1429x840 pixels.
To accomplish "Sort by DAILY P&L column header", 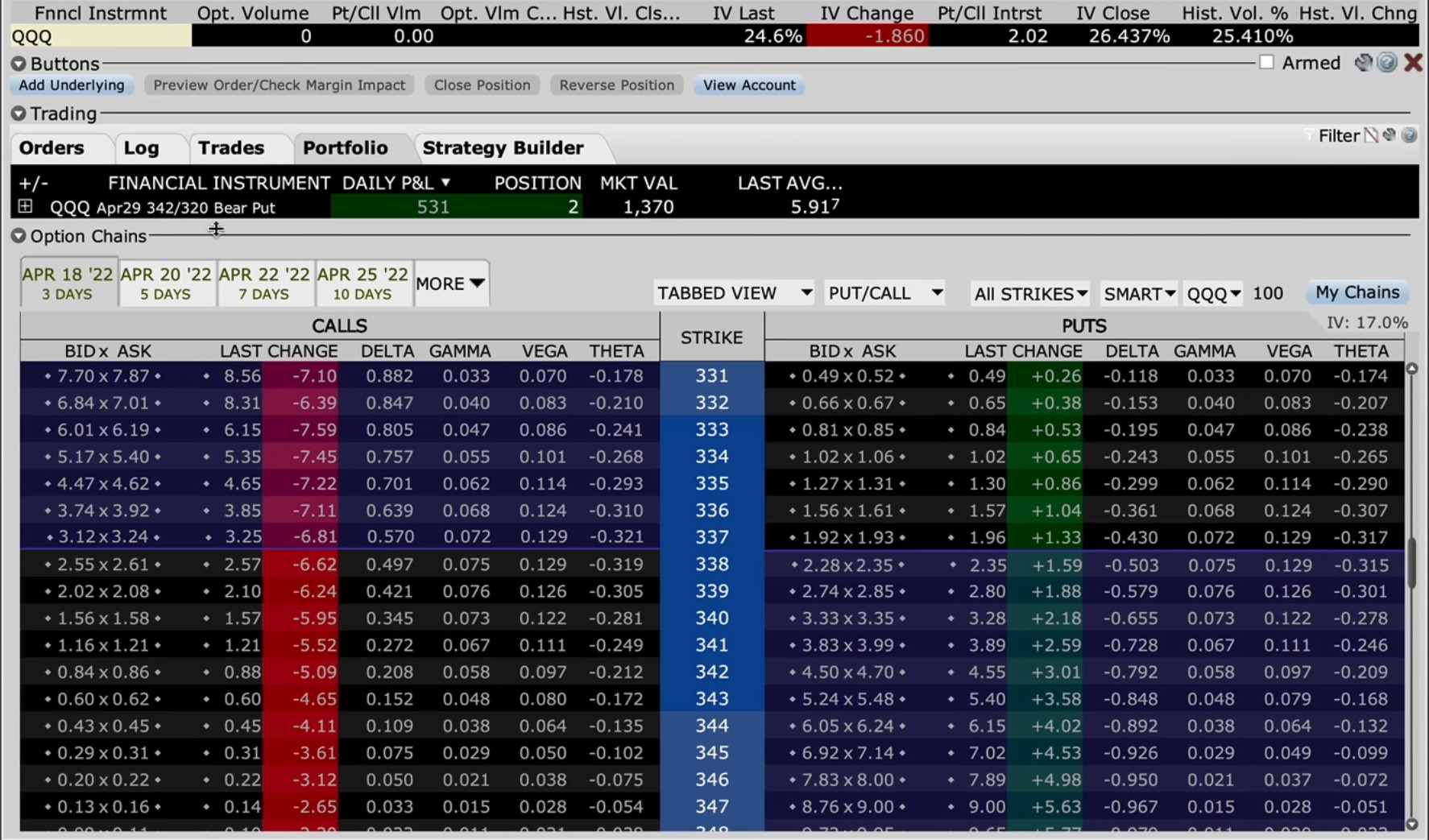I will click(396, 184).
